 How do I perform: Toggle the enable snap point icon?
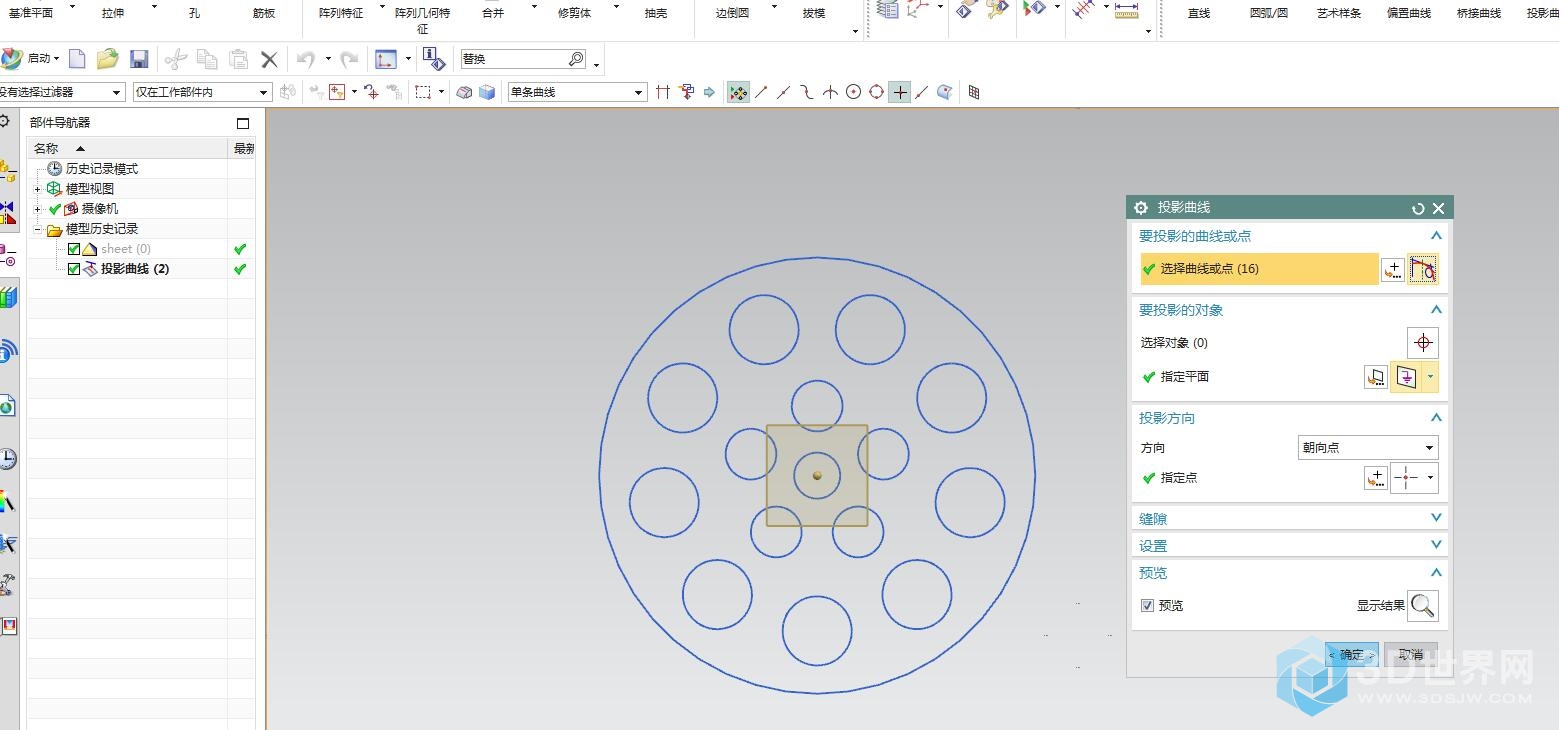tap(738, 92)
